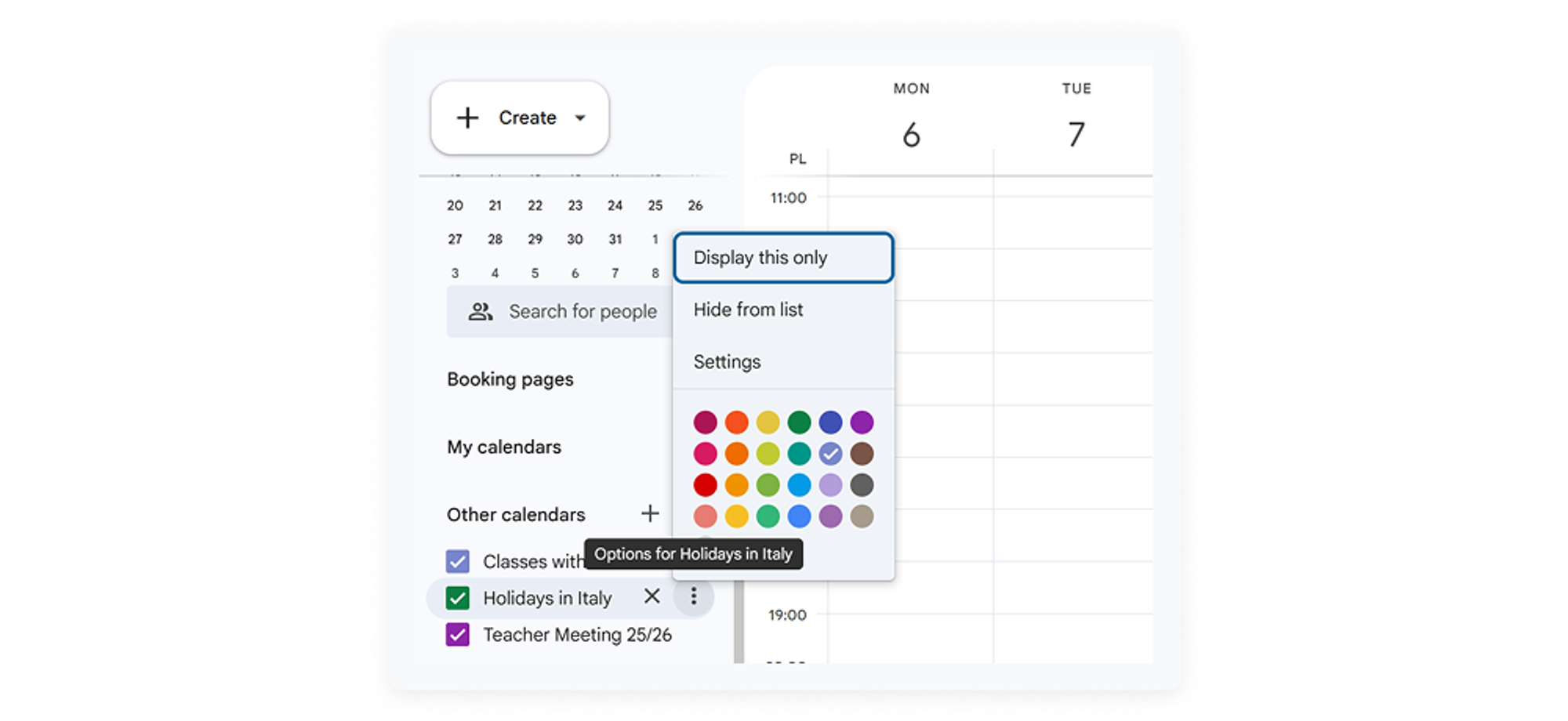Click date 3 in mini calendar
Screen dimensions: 1568x721
tap(455, 274)
